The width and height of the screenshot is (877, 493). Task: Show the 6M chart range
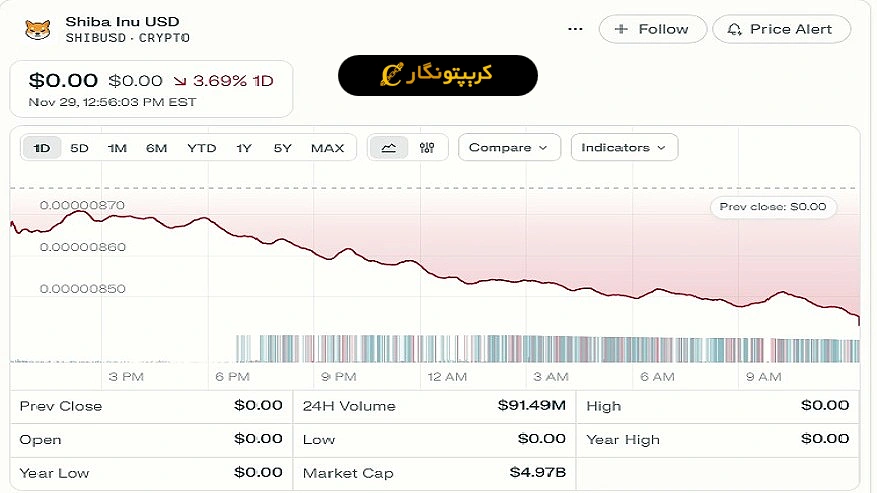click(x=156, y=148)
